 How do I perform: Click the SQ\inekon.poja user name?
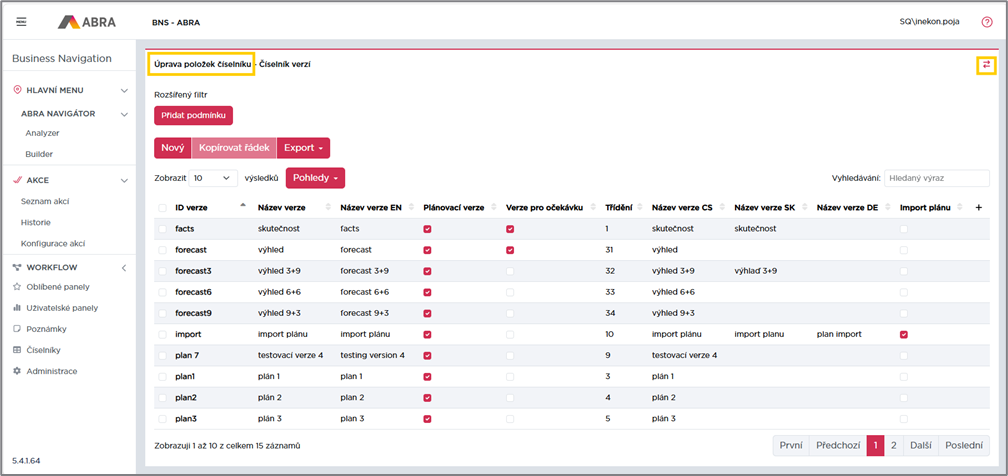click(x=930, y=22)
